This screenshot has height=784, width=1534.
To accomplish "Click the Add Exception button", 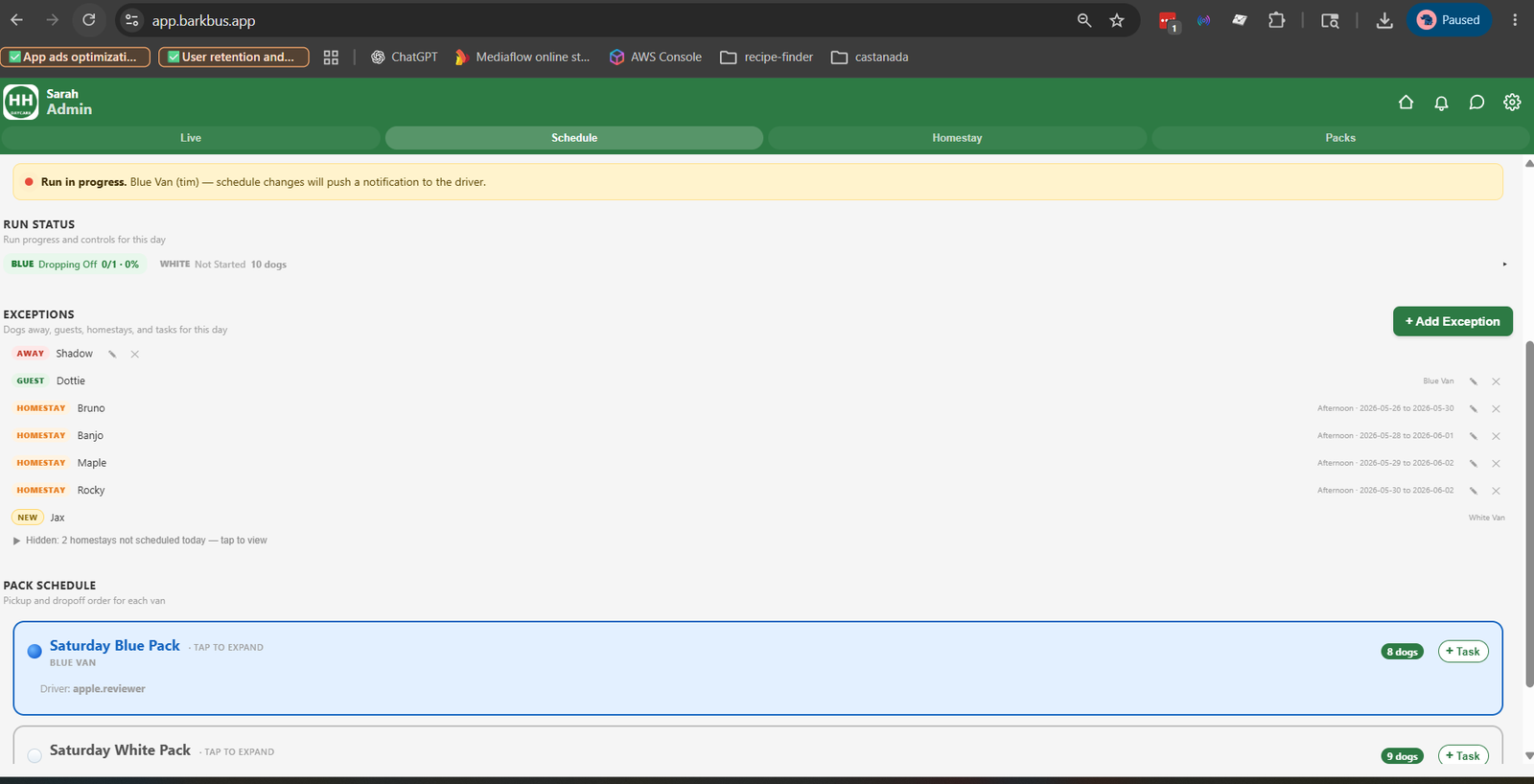I will click(1453, 321).
